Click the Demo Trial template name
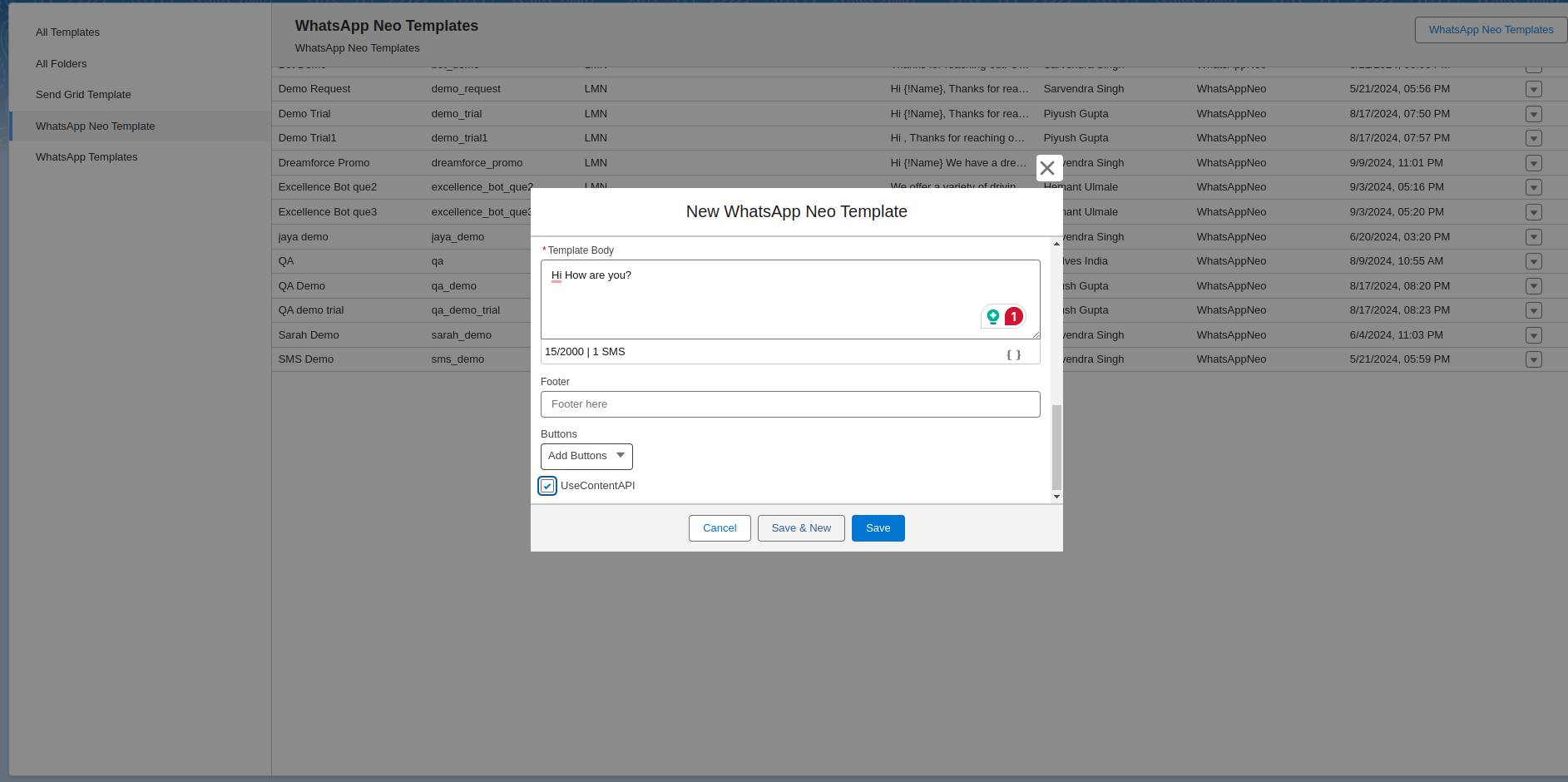The image size is (1568, 782). pos(304,114)
